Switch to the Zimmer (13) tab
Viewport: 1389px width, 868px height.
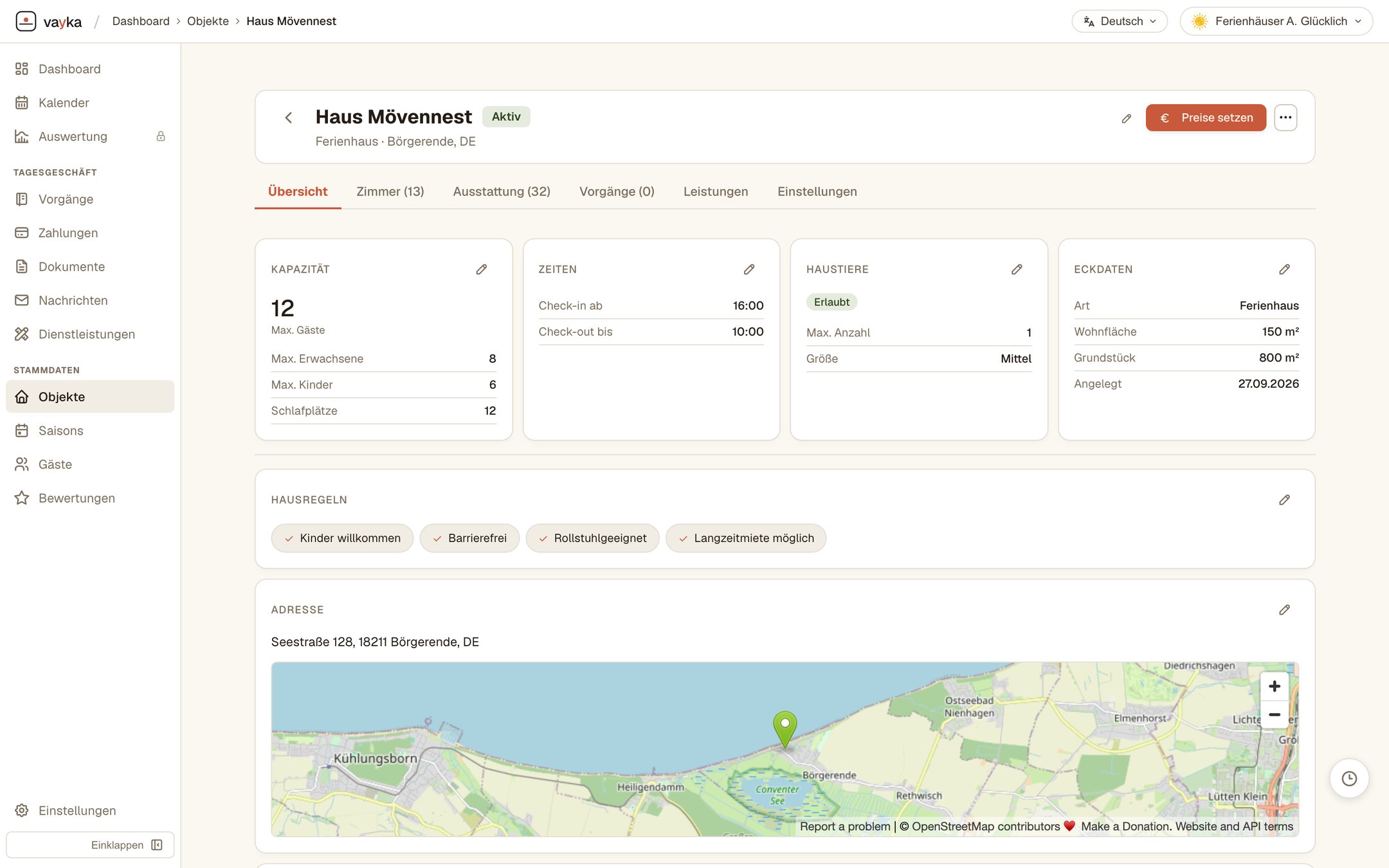(x=390, y=192)
